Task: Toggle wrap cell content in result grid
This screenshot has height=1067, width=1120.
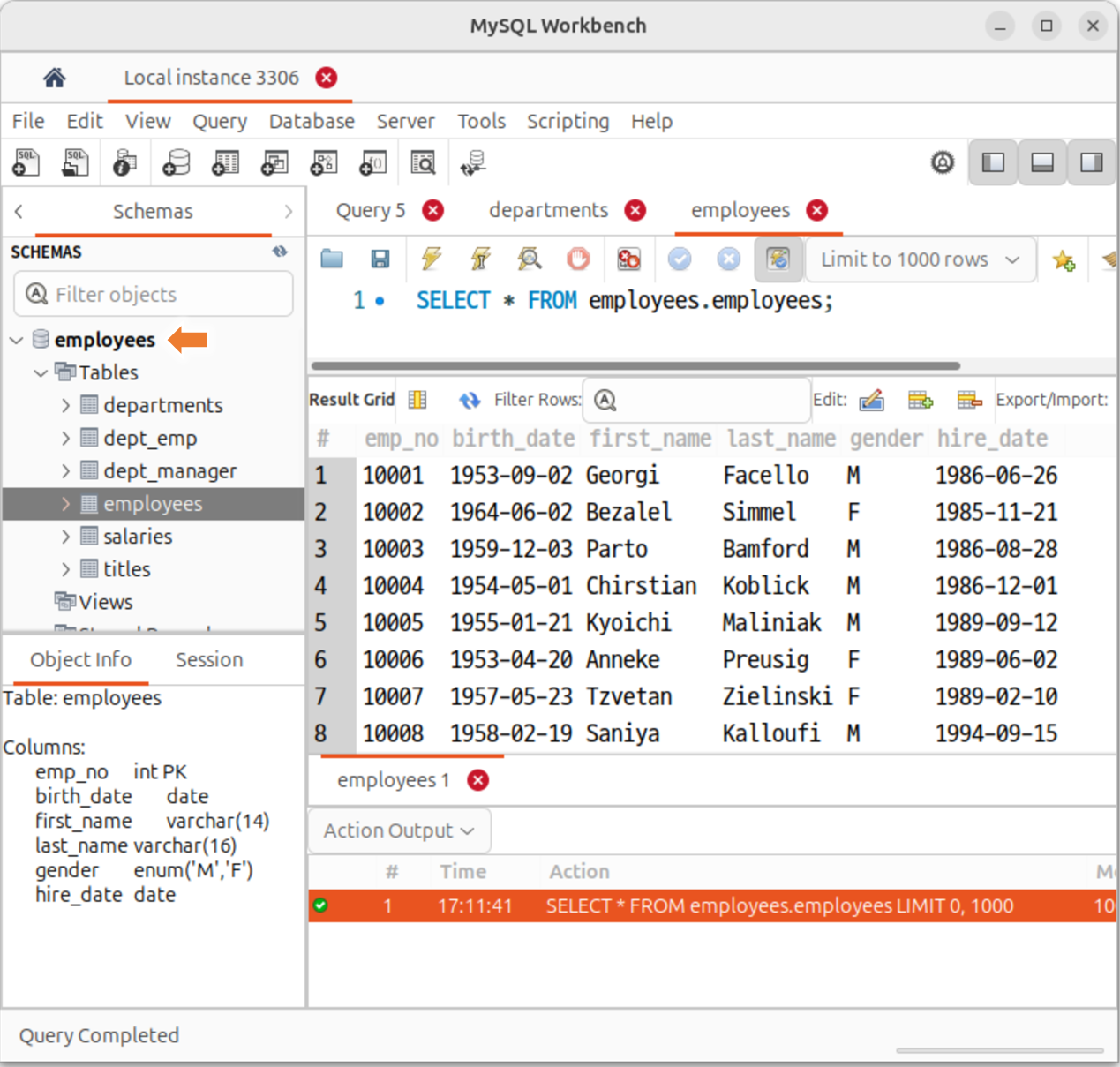Action: pos(417,400)
